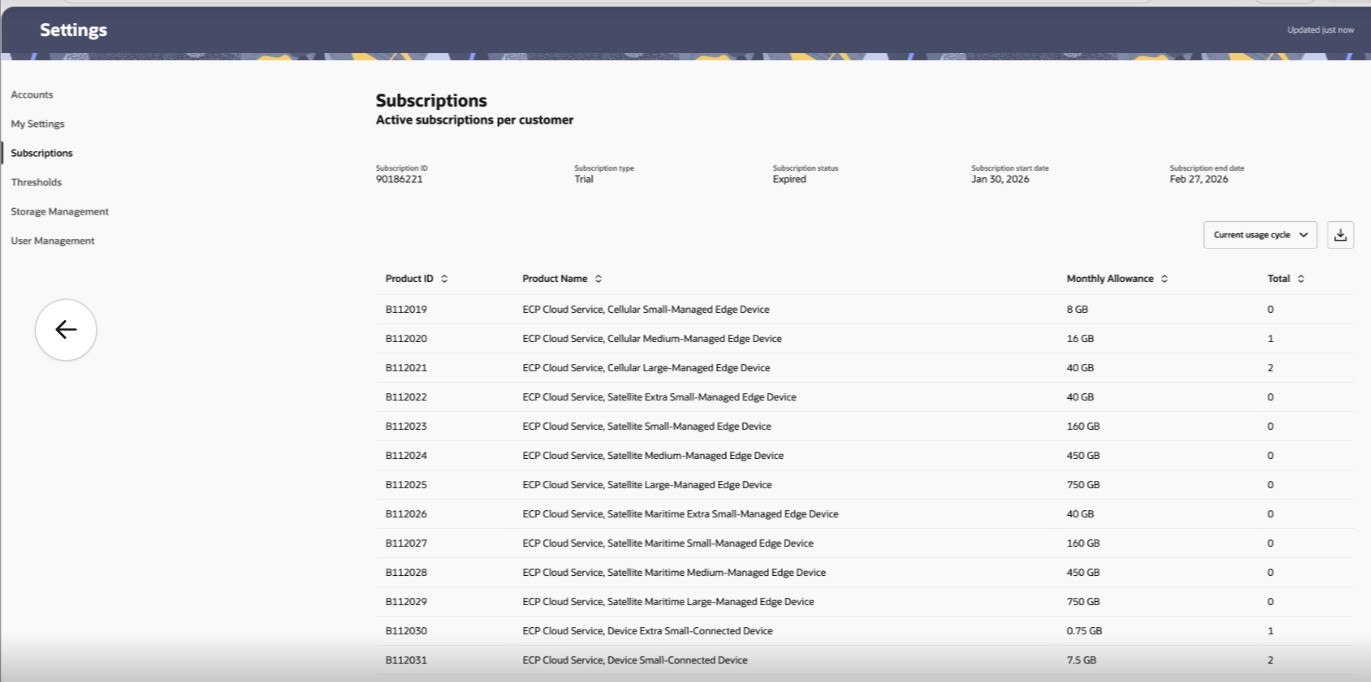
Task: Click the Total column header
Action: [1279, 279]
